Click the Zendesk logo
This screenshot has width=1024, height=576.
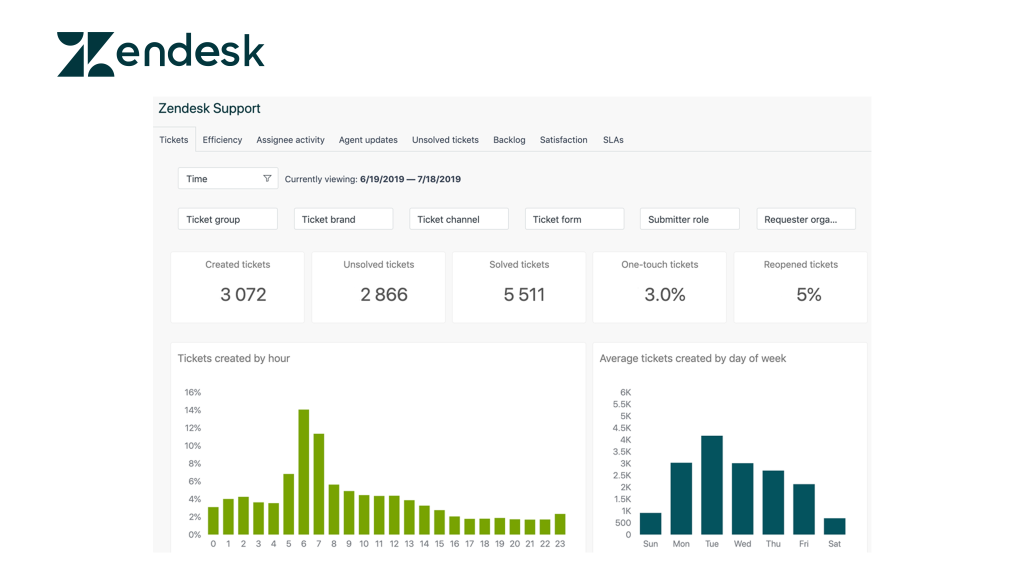(x=160, y=54)
